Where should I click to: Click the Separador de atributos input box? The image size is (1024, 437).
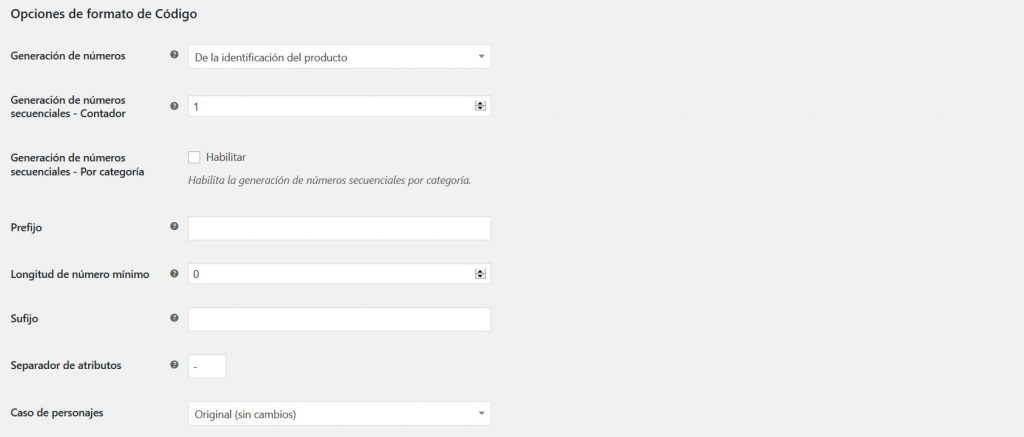(207, 366)
